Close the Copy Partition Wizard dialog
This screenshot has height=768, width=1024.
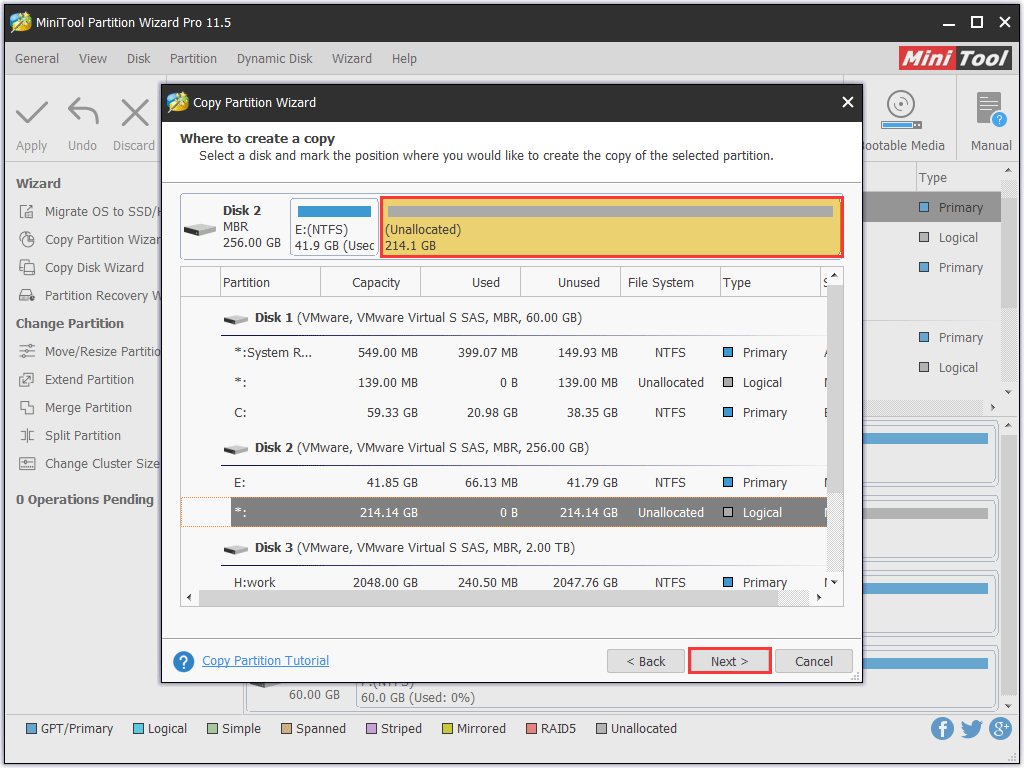tap(848, 102)
